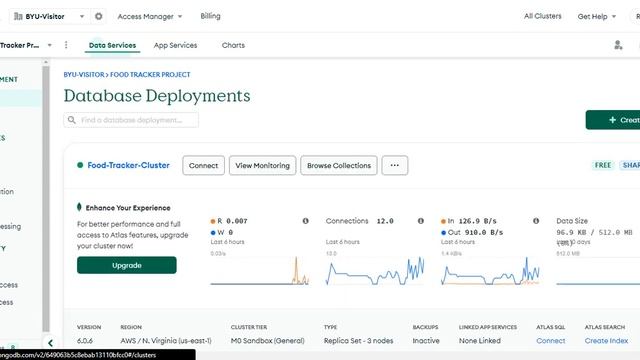This screenshot has height=360, width=640.
Task: Click the Connections line chart
Action: click(x=375, y=270)
